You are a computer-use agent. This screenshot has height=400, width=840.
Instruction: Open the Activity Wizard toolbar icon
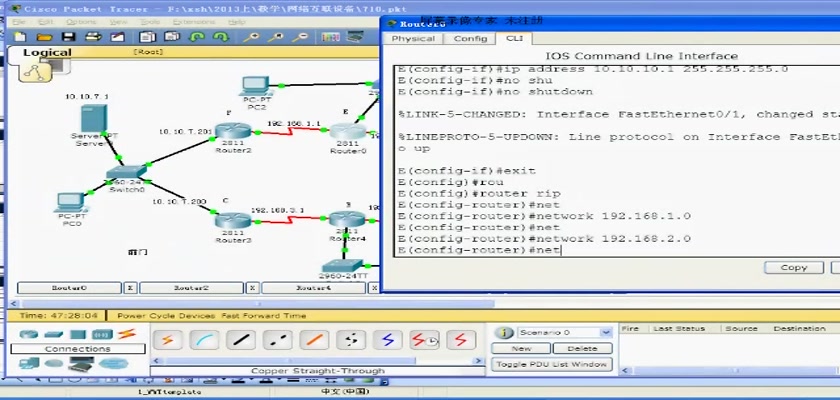117,37
